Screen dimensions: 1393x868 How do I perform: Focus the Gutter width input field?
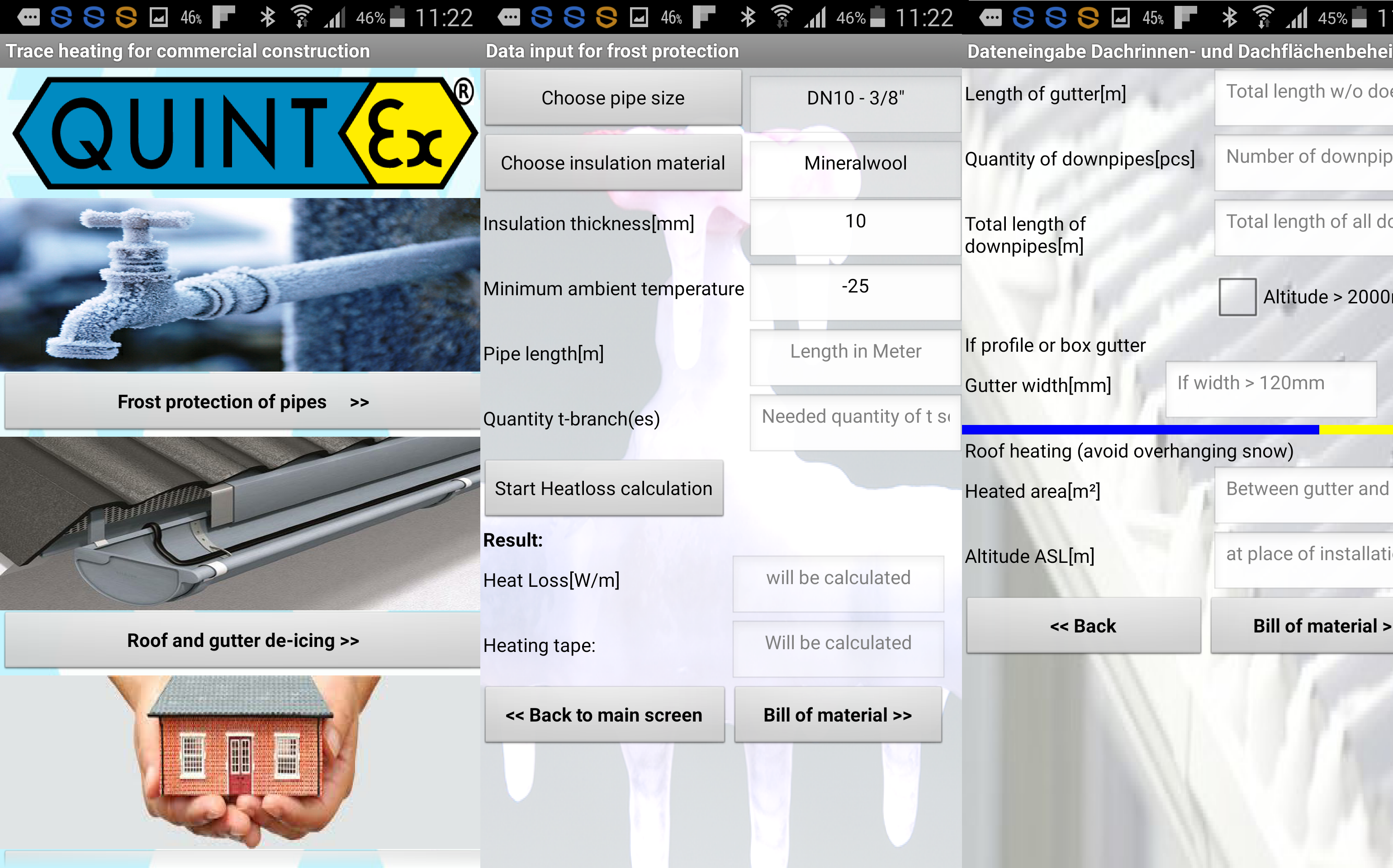(1271, 389)
